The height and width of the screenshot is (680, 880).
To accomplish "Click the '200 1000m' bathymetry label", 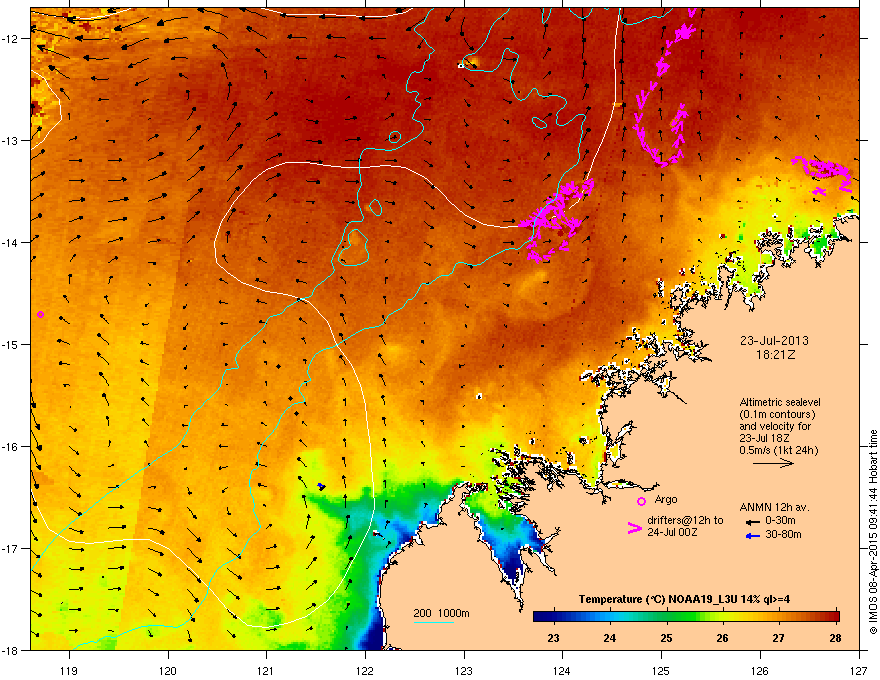I will pos(441,613).
